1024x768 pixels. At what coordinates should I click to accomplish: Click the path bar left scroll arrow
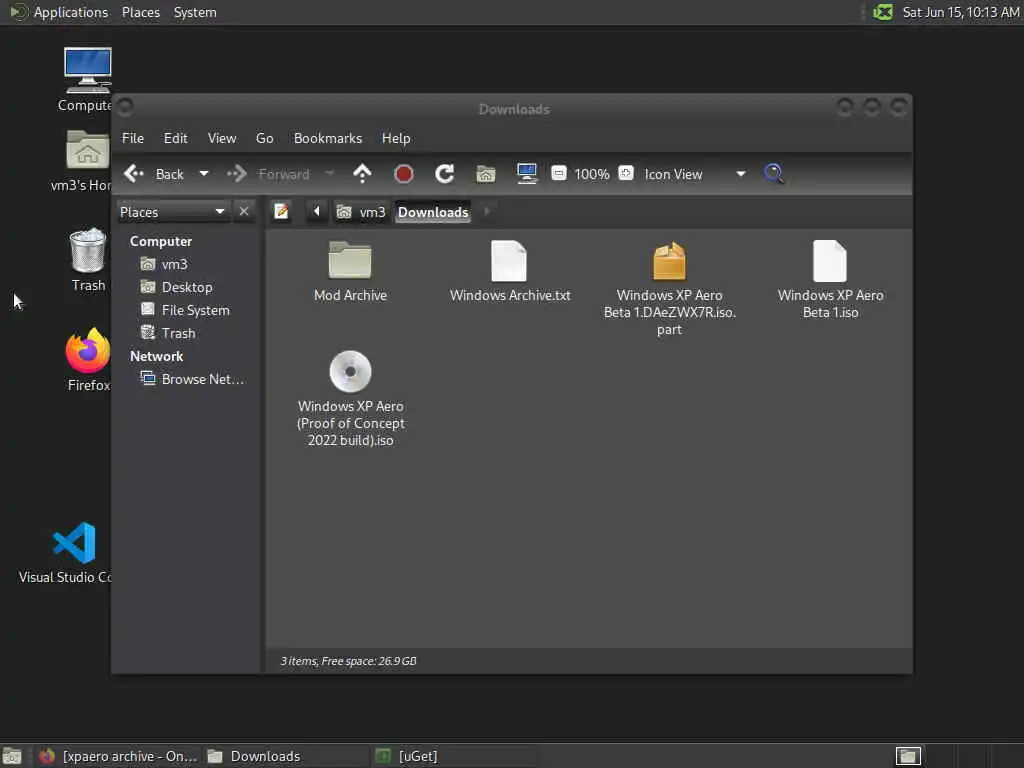[317, 212]
